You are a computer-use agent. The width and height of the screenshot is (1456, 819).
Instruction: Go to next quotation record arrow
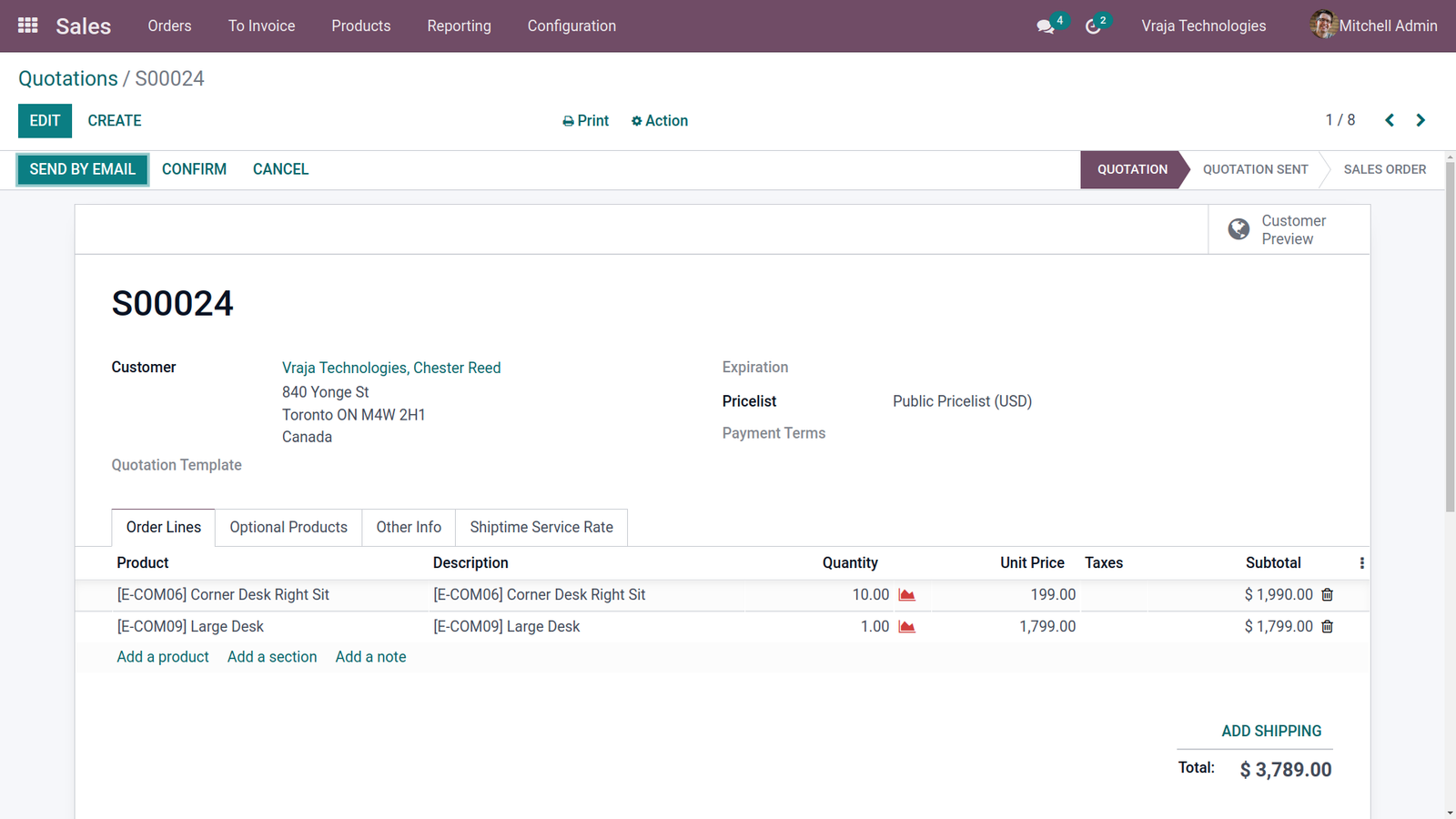coord(1421,120)
